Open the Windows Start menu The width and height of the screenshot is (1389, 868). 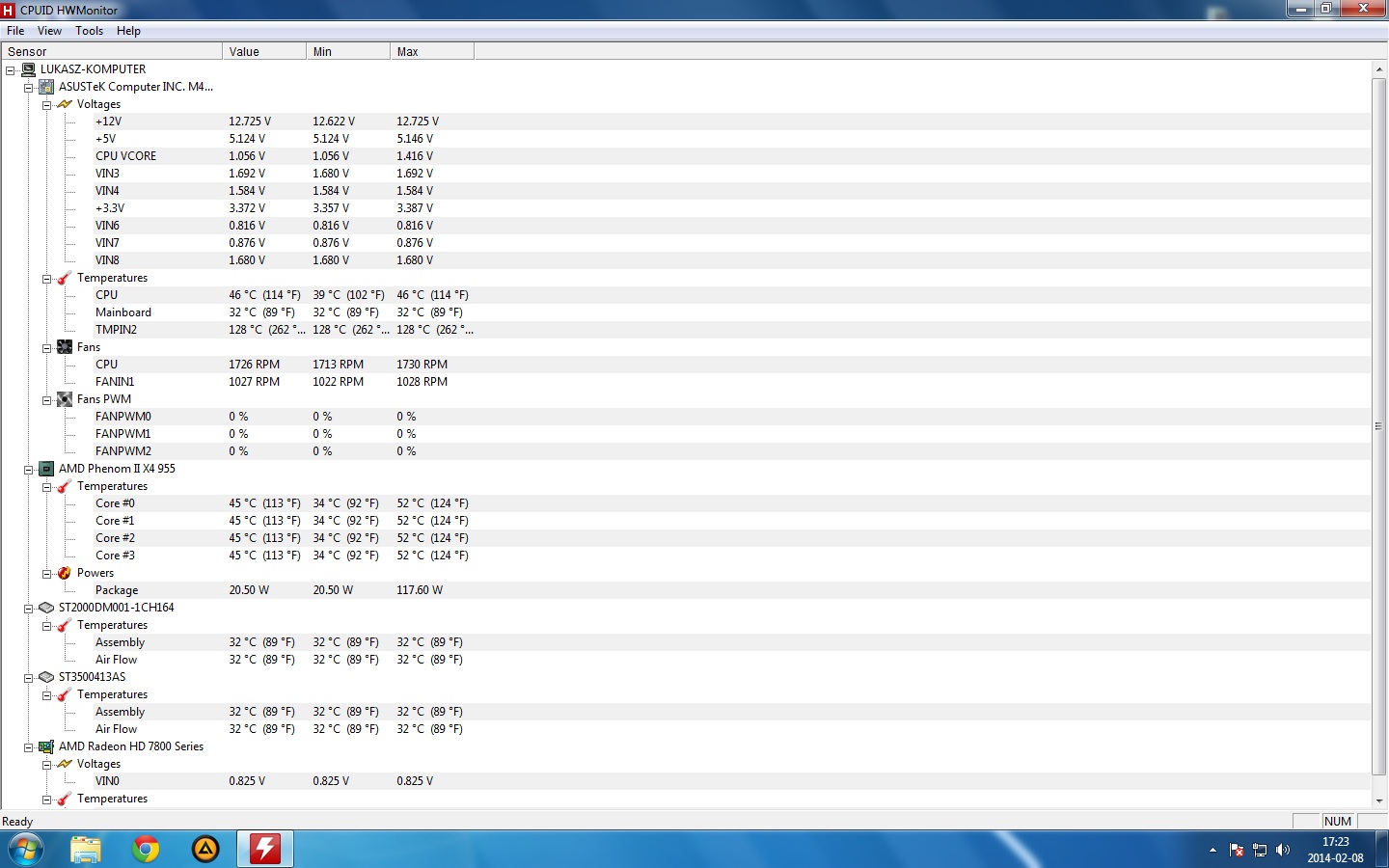pyautogui.click(x=26, y=850)
